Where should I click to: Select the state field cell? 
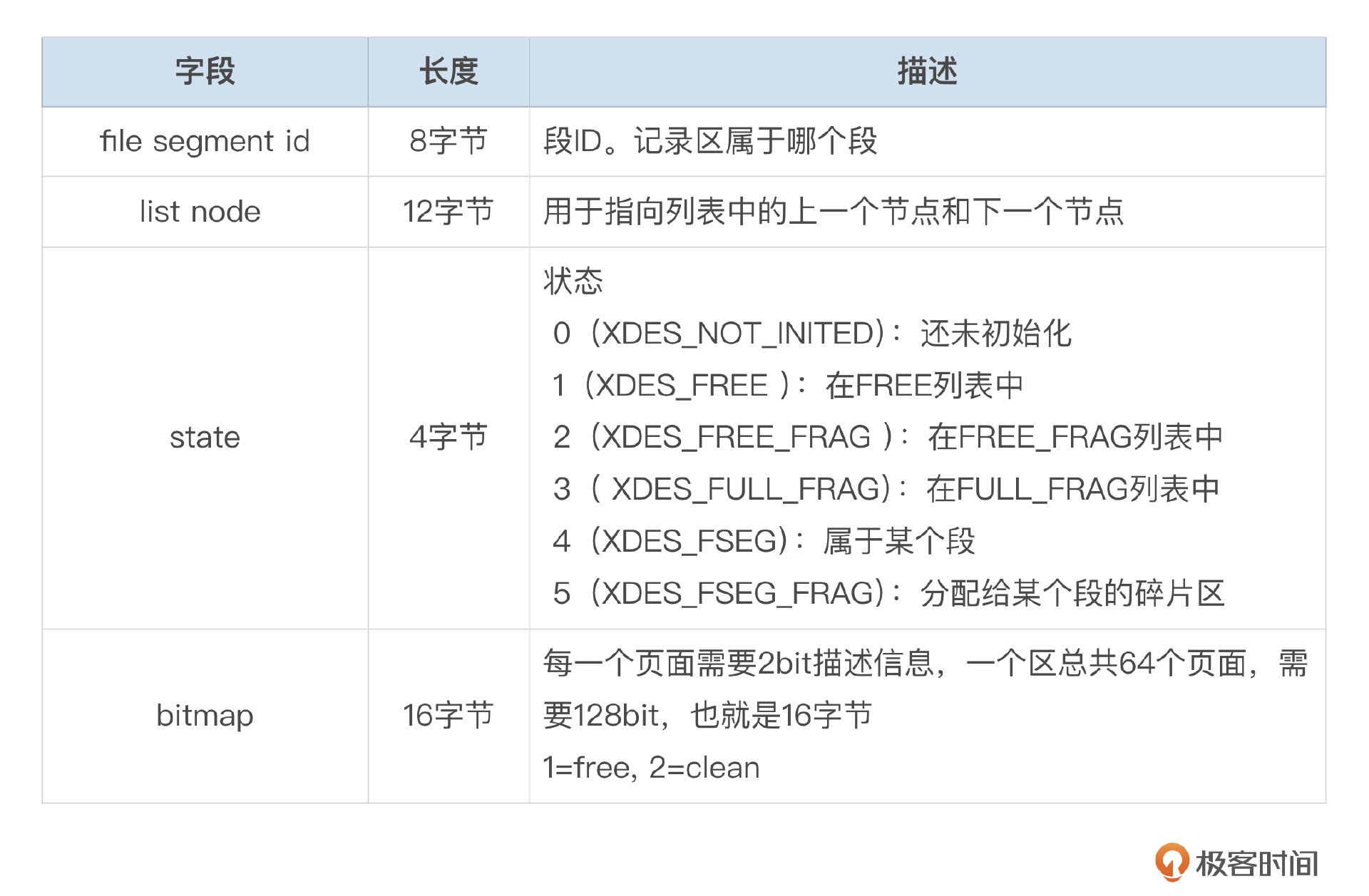tap(205, 437)
